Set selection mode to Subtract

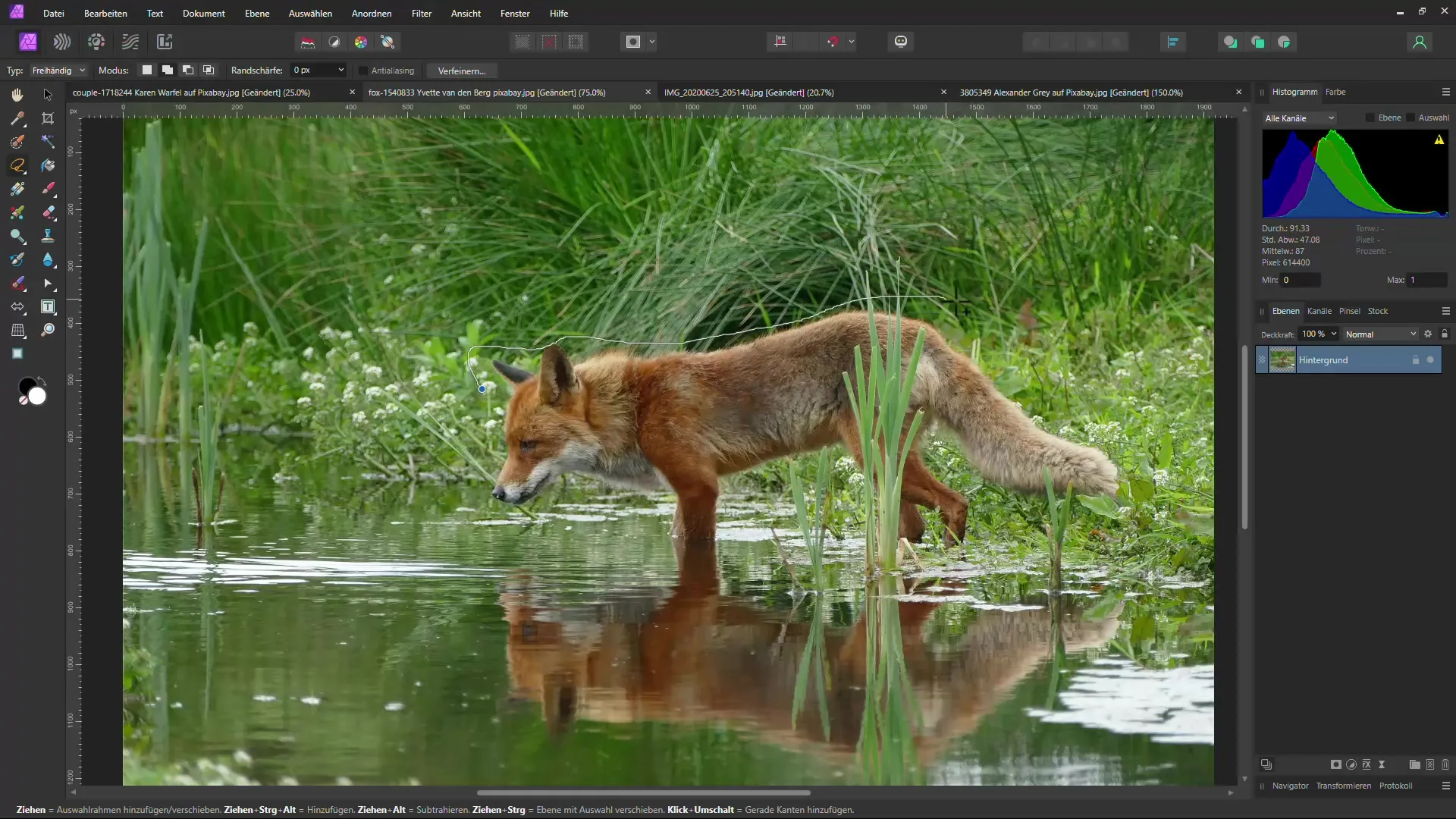(x=188, y=70)
